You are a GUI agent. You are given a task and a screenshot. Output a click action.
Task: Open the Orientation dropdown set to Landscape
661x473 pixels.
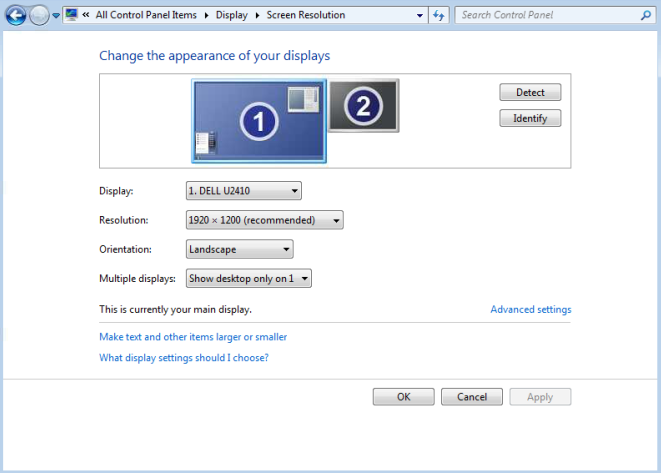pos(239,249)
